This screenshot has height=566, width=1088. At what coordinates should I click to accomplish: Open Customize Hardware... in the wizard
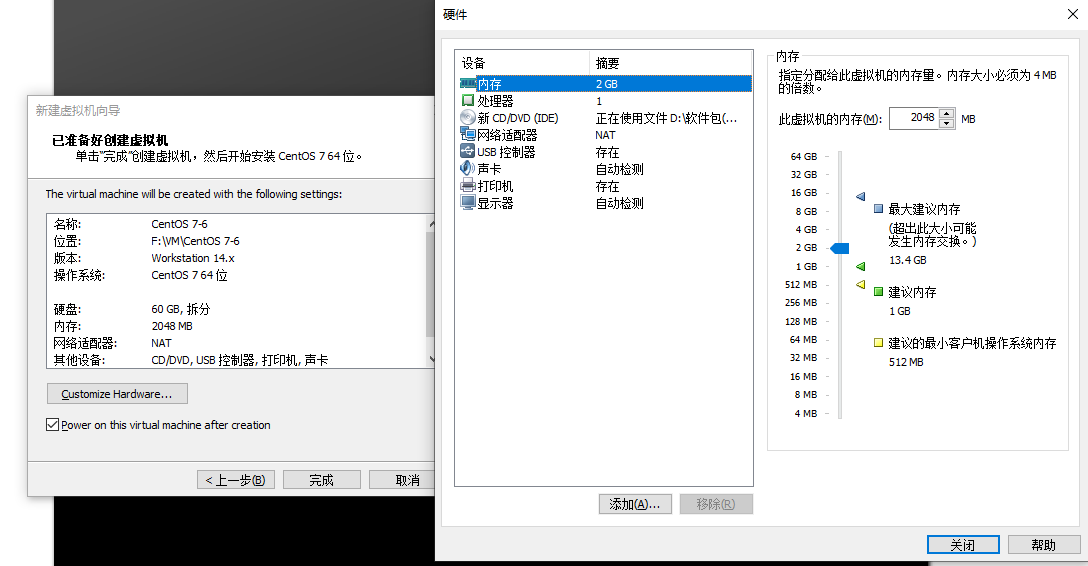tap(117, 394)
